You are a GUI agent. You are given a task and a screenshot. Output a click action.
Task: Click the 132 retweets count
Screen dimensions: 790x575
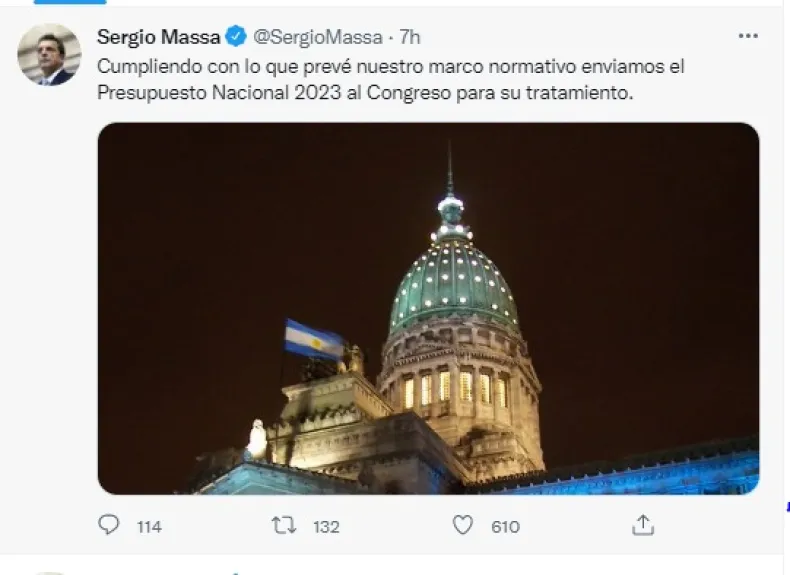pos(326,527)
